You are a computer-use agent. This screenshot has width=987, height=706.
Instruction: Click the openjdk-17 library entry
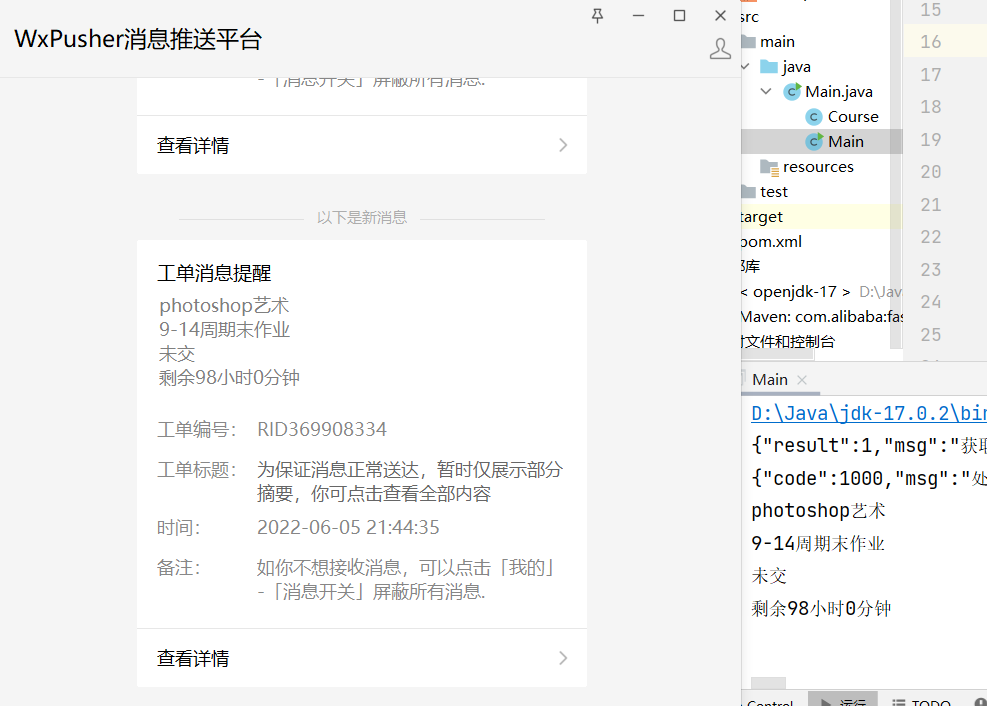click(x=821, y=291)
